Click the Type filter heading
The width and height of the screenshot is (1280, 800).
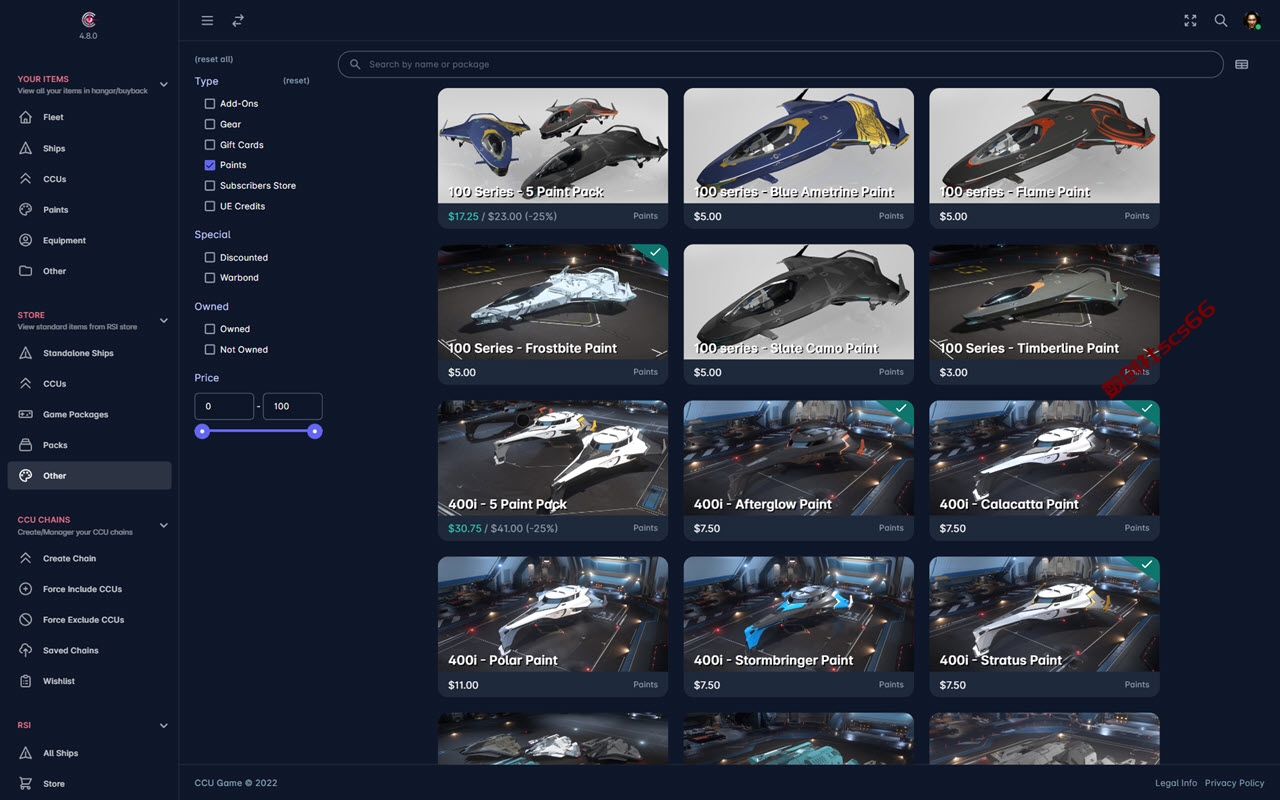coord(206,81)
